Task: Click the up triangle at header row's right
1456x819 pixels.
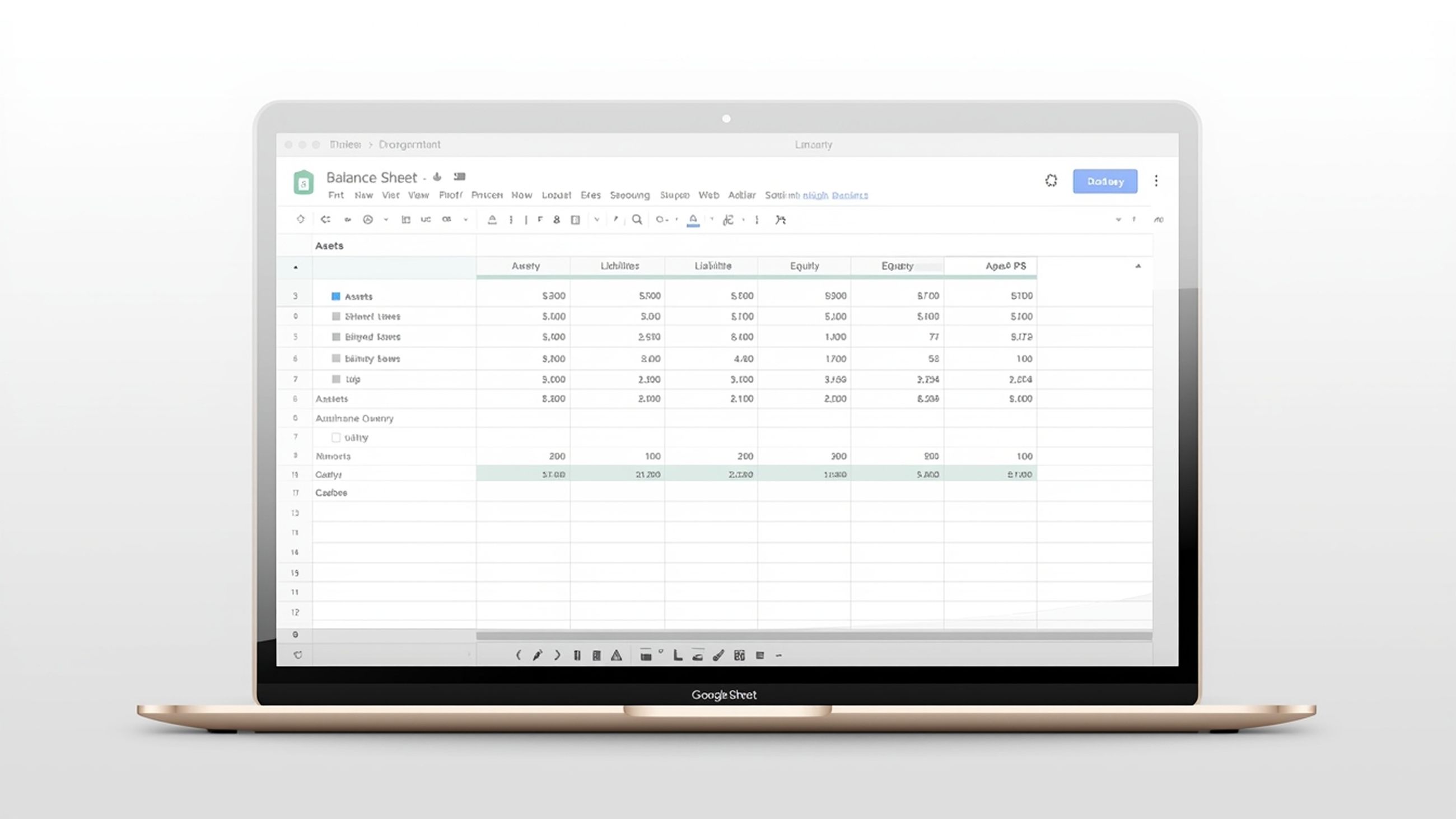Action: (x=1138, y=266)
